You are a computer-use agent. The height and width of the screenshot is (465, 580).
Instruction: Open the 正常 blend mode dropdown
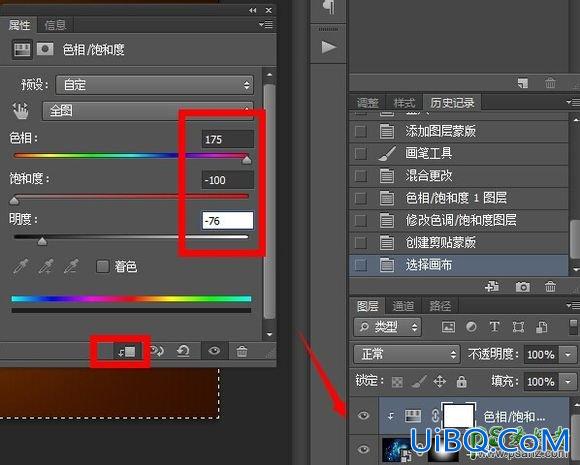[x=407, y=354]
